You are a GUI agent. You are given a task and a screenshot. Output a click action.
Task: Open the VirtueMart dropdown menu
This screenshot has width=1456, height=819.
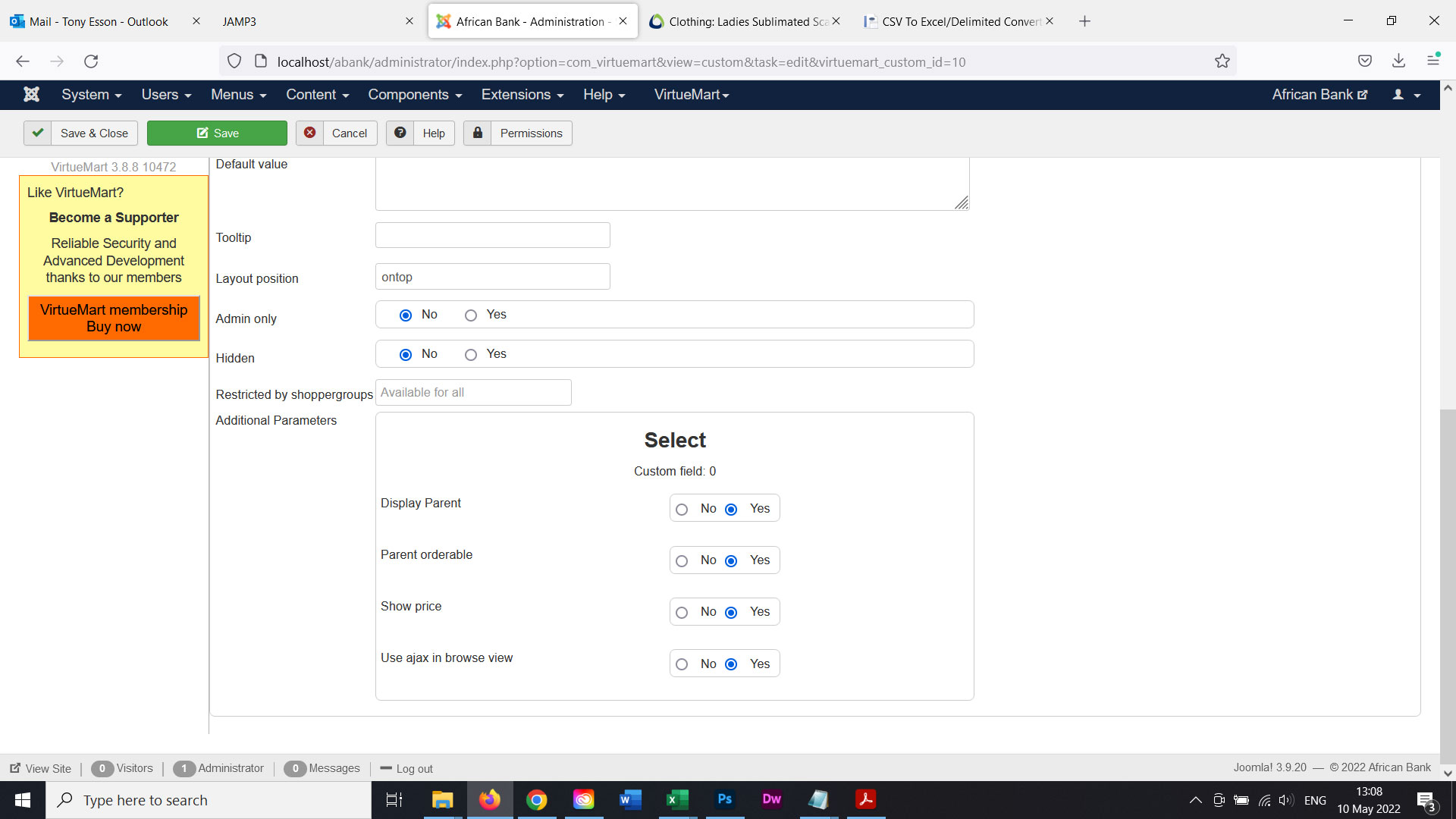(691, 95)
